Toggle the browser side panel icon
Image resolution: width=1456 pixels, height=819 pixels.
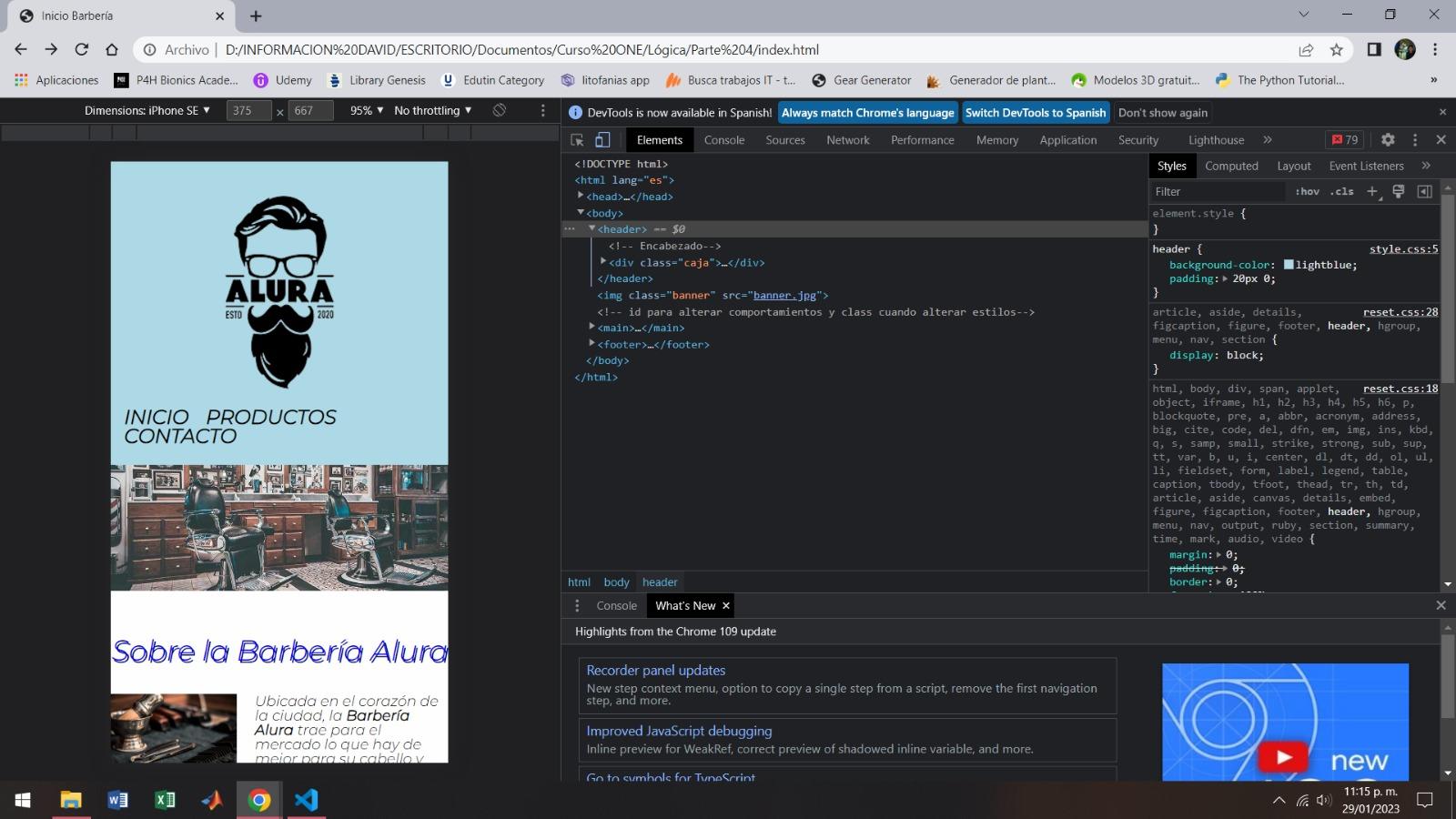1374,50
